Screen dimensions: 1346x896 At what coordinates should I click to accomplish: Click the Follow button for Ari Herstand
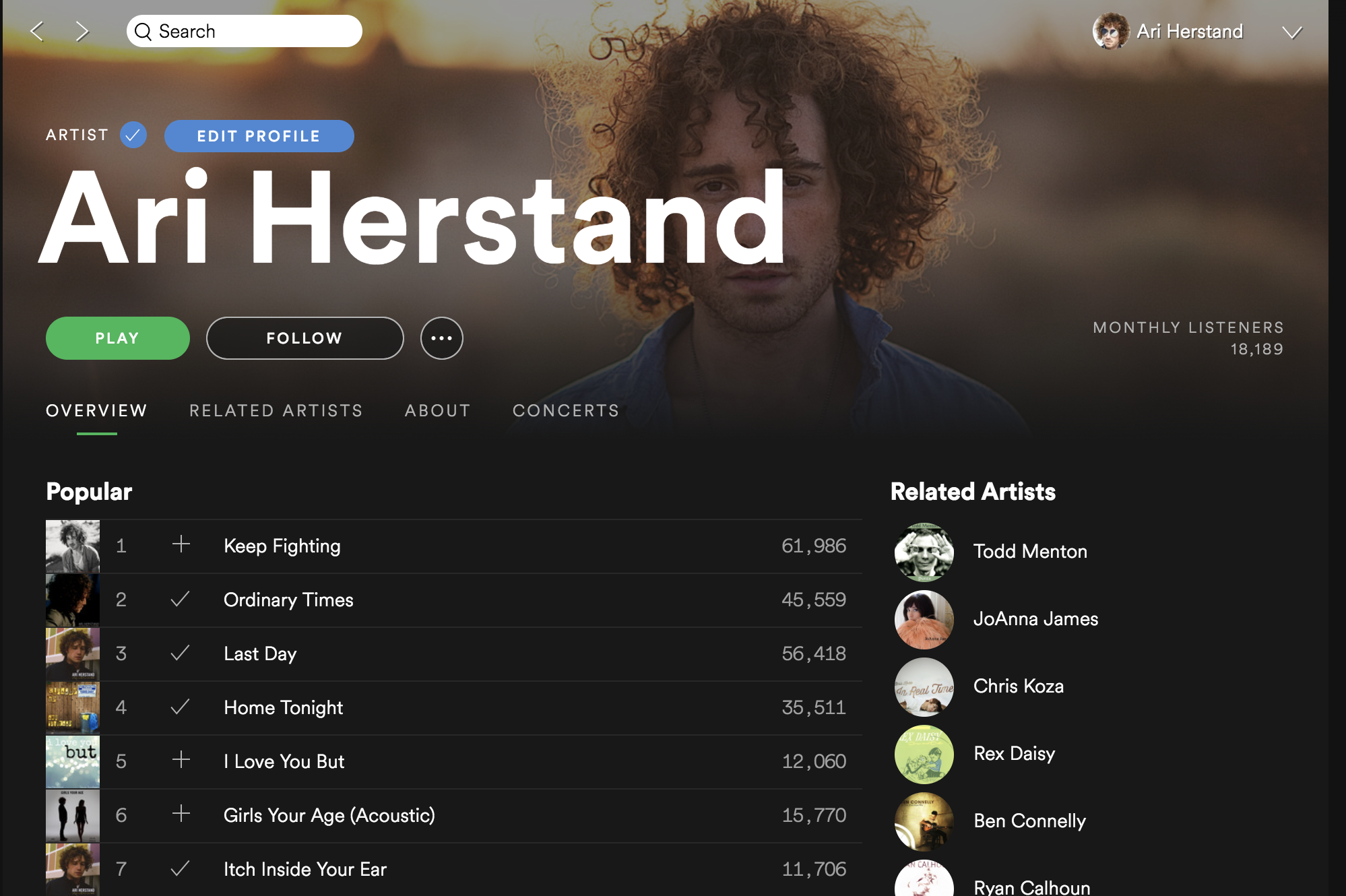(303, 337)
